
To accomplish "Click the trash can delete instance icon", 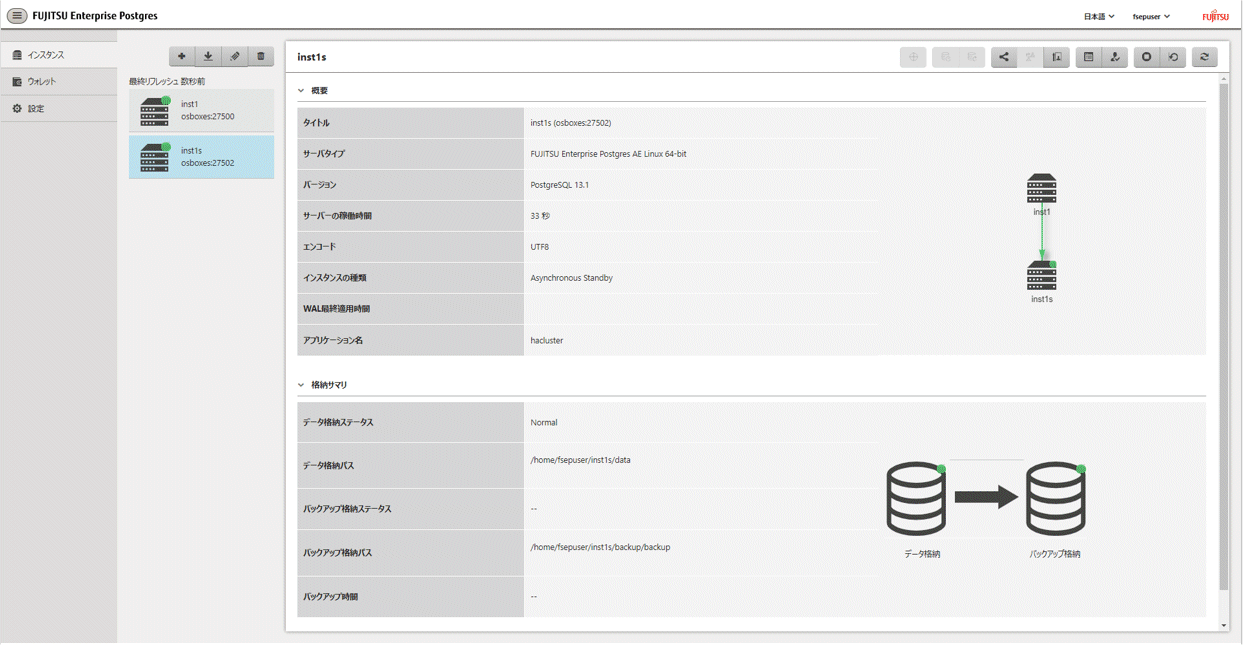I will tap(261, 56).
